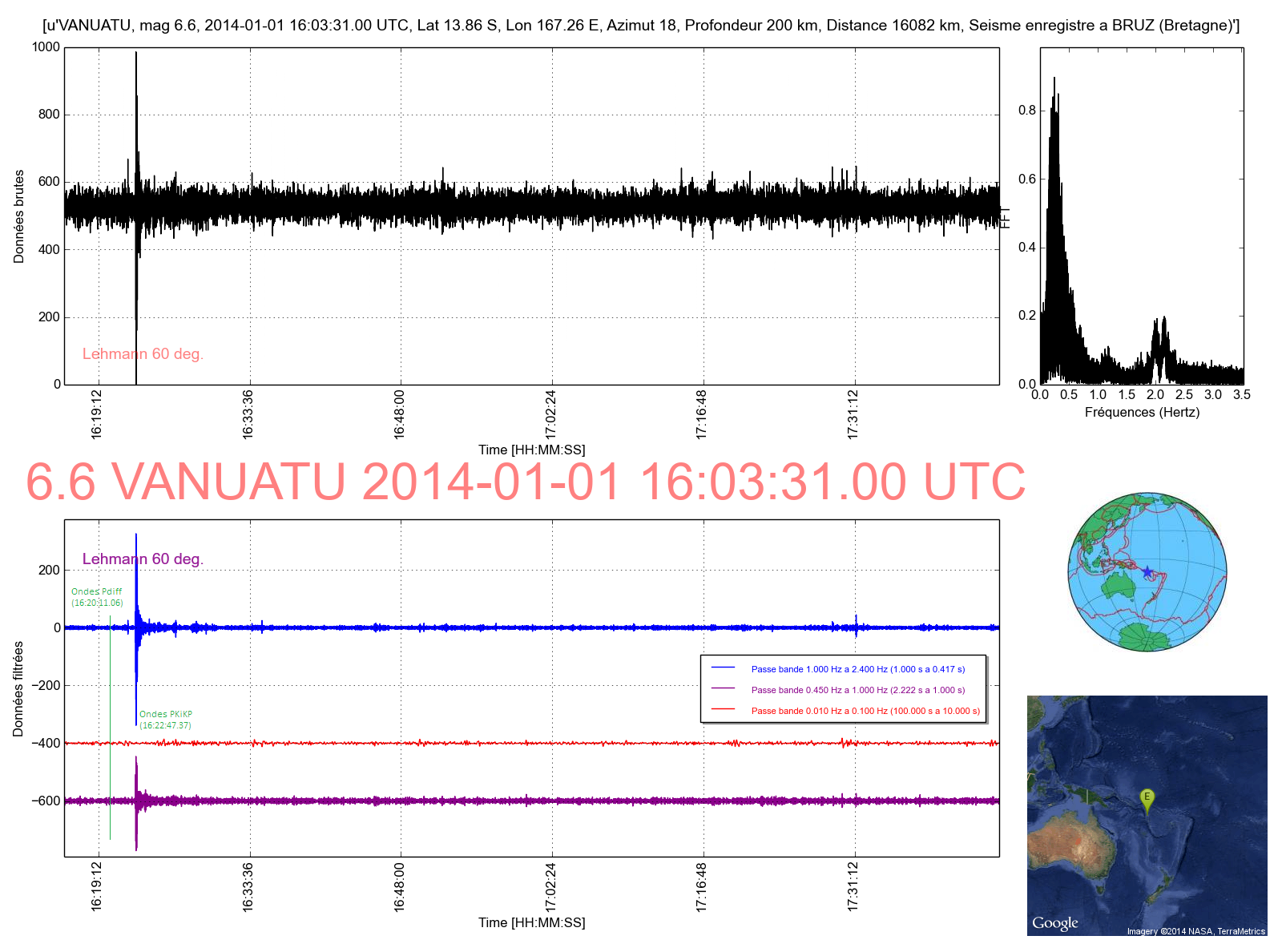1282x952 pixels.
Task: Click the large 6.6 VANUATU headline
Action: pyautogui.click(x=525, y=482)
